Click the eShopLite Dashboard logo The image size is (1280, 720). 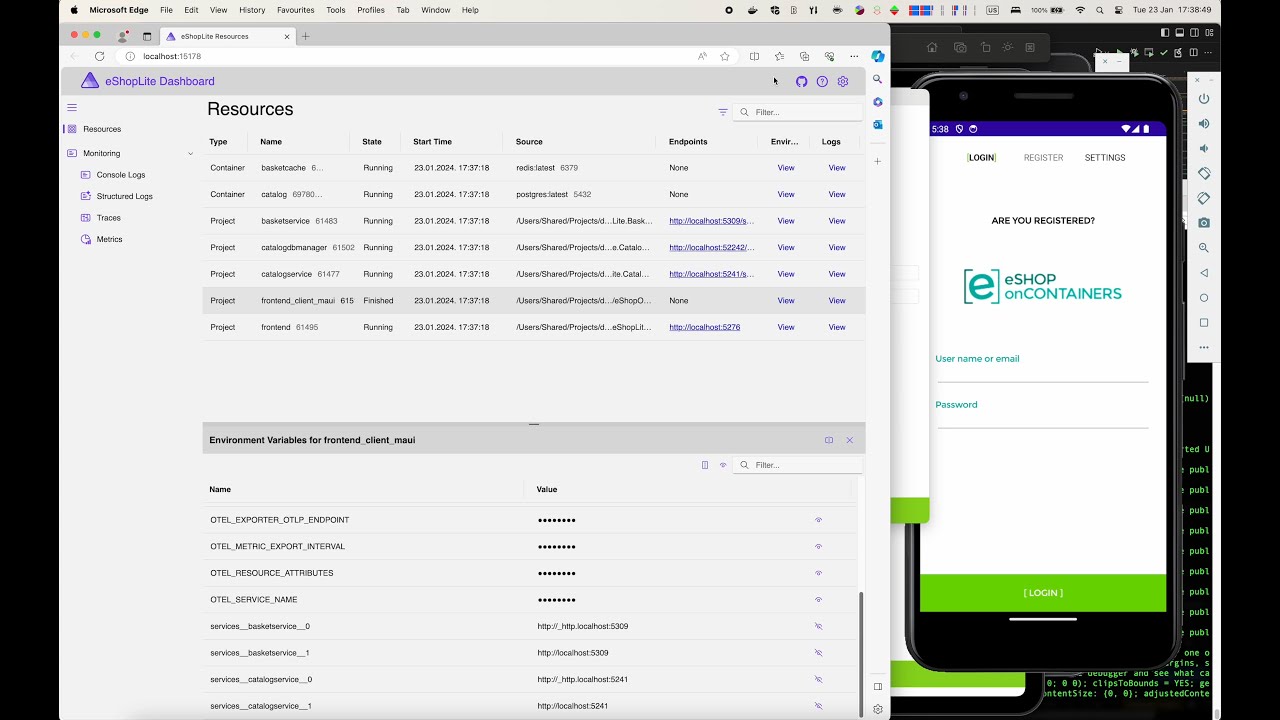click(x=90, y=81)
